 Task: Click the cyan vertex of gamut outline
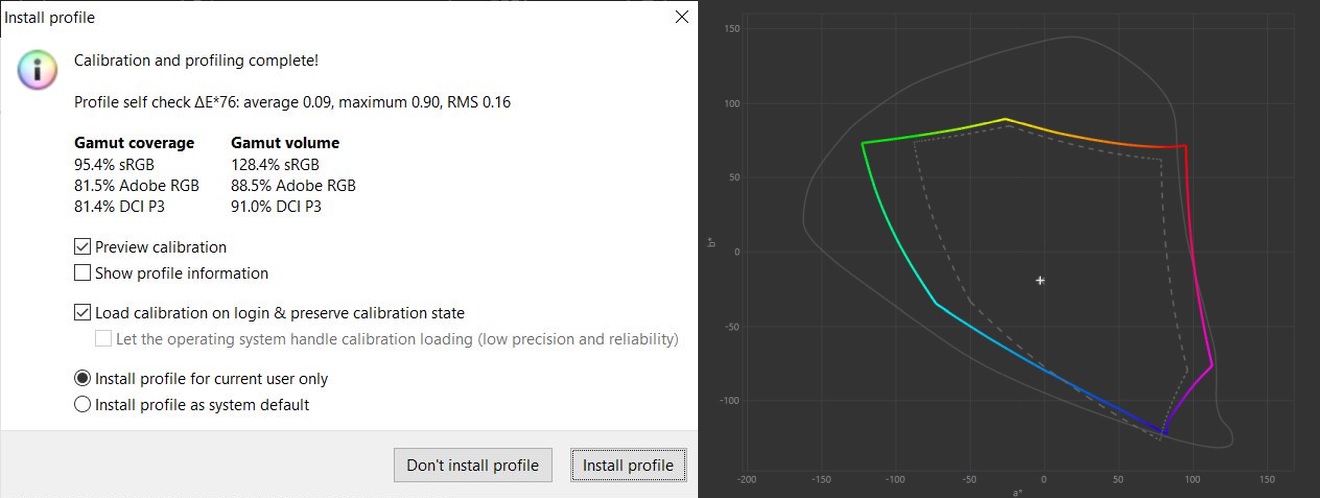coord(936,303)
